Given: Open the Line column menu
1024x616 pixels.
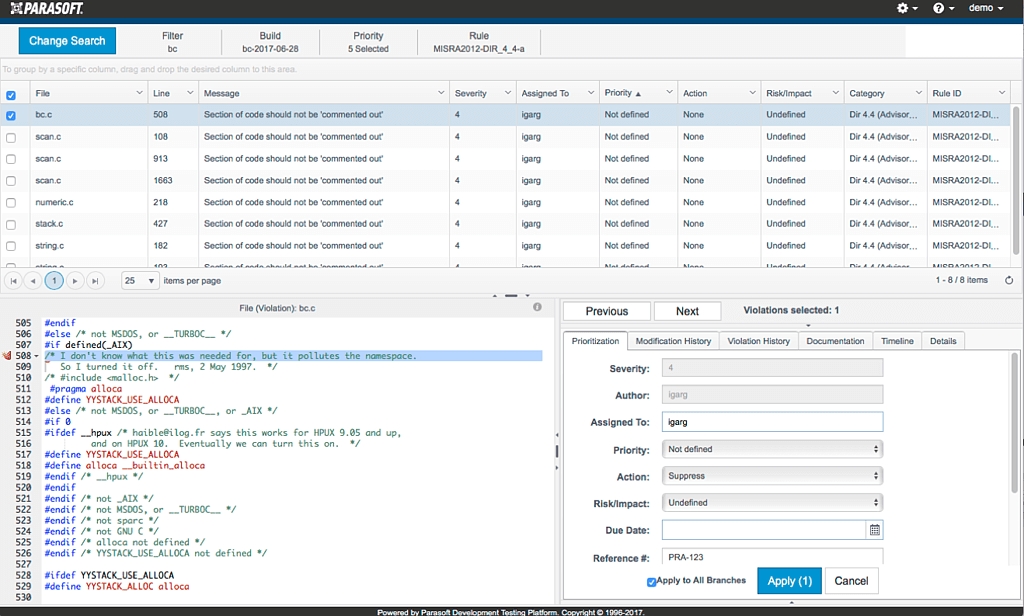Looking at the screenshot, I should click(190, 93).
